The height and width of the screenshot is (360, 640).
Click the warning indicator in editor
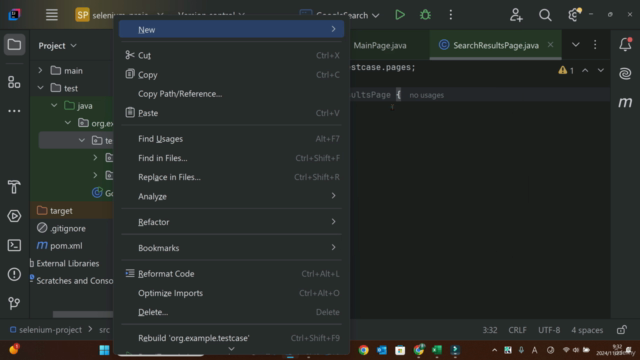pos(566,71)
